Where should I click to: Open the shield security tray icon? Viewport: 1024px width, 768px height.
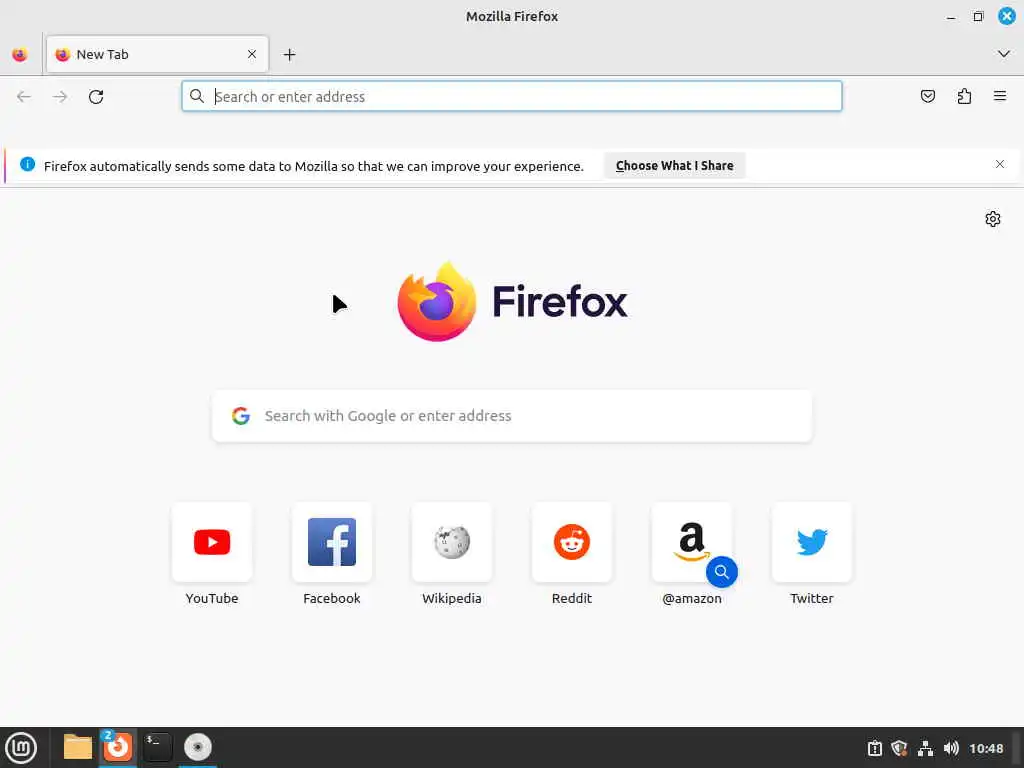[x=899, y=748]
